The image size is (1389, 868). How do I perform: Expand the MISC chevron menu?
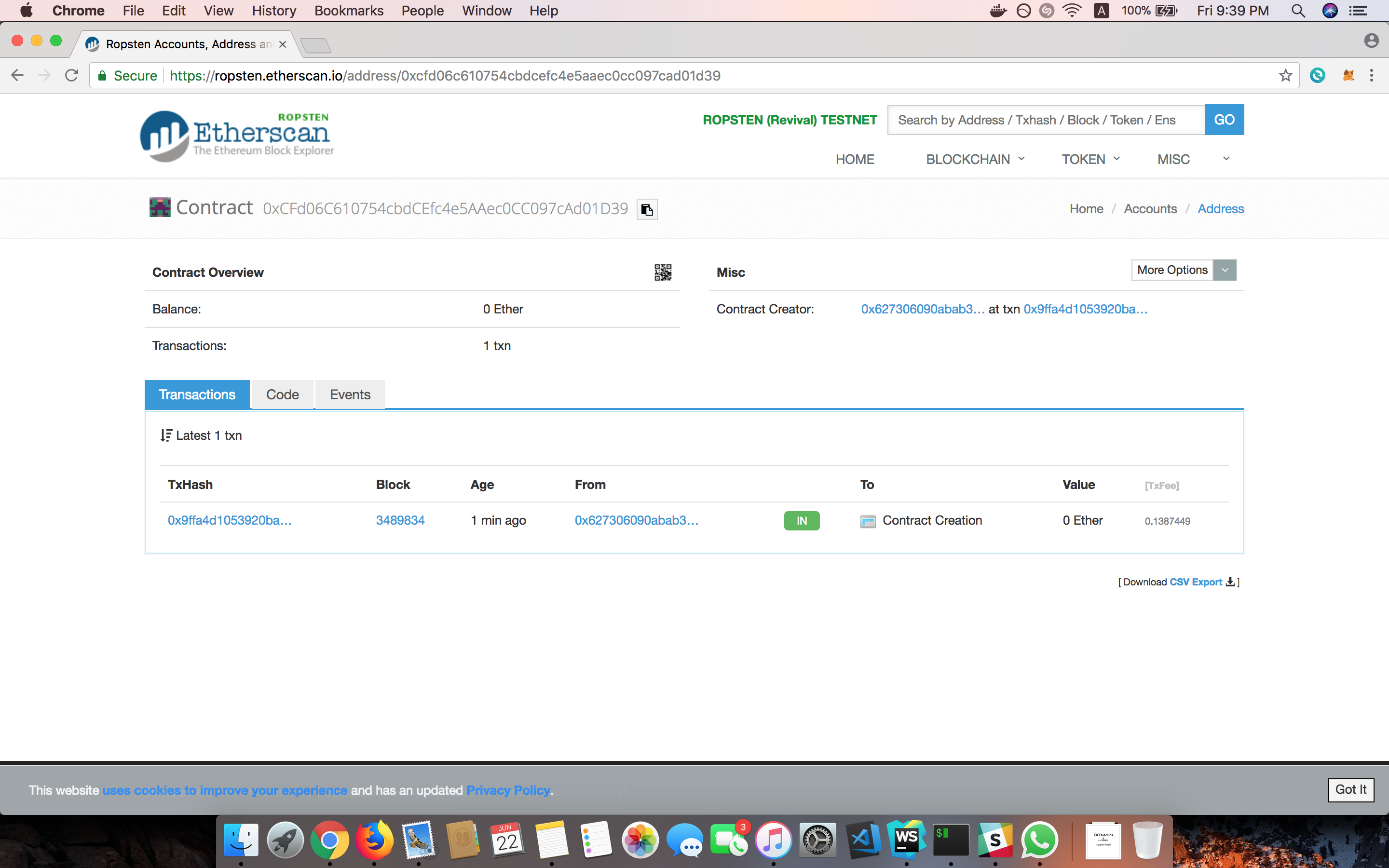[1226, 159]
